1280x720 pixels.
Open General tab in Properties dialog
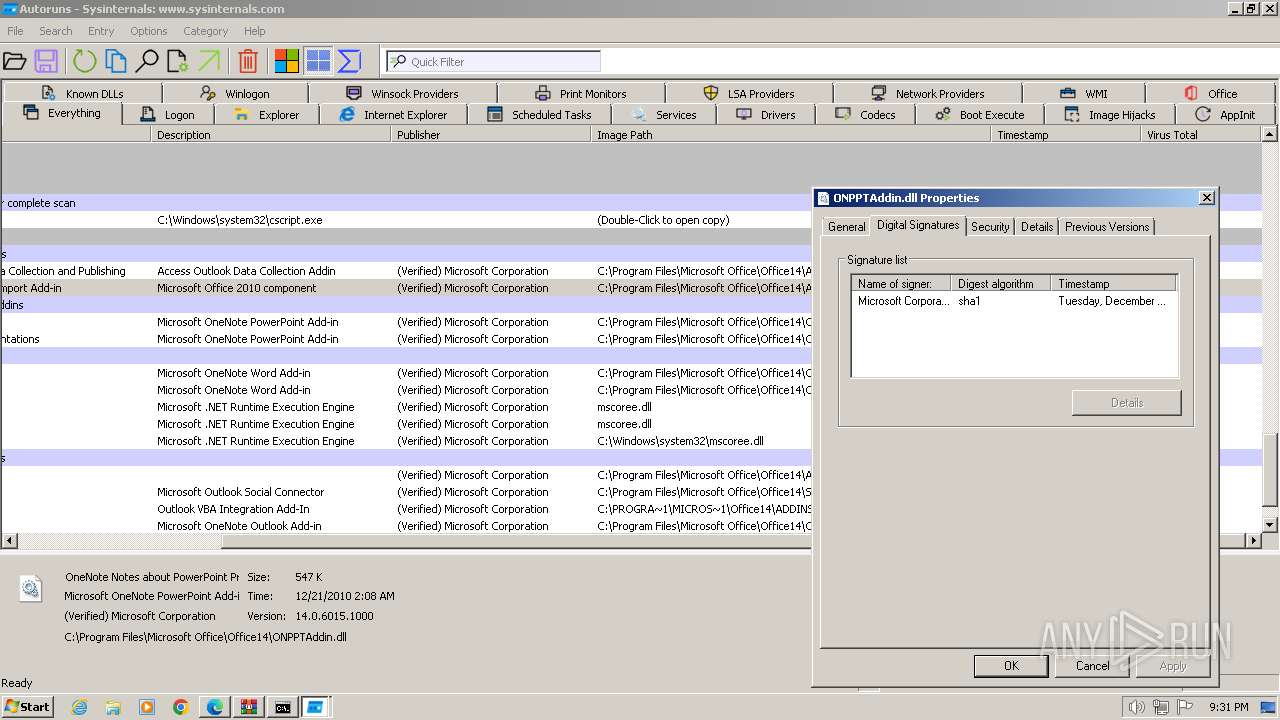(846, 227)
